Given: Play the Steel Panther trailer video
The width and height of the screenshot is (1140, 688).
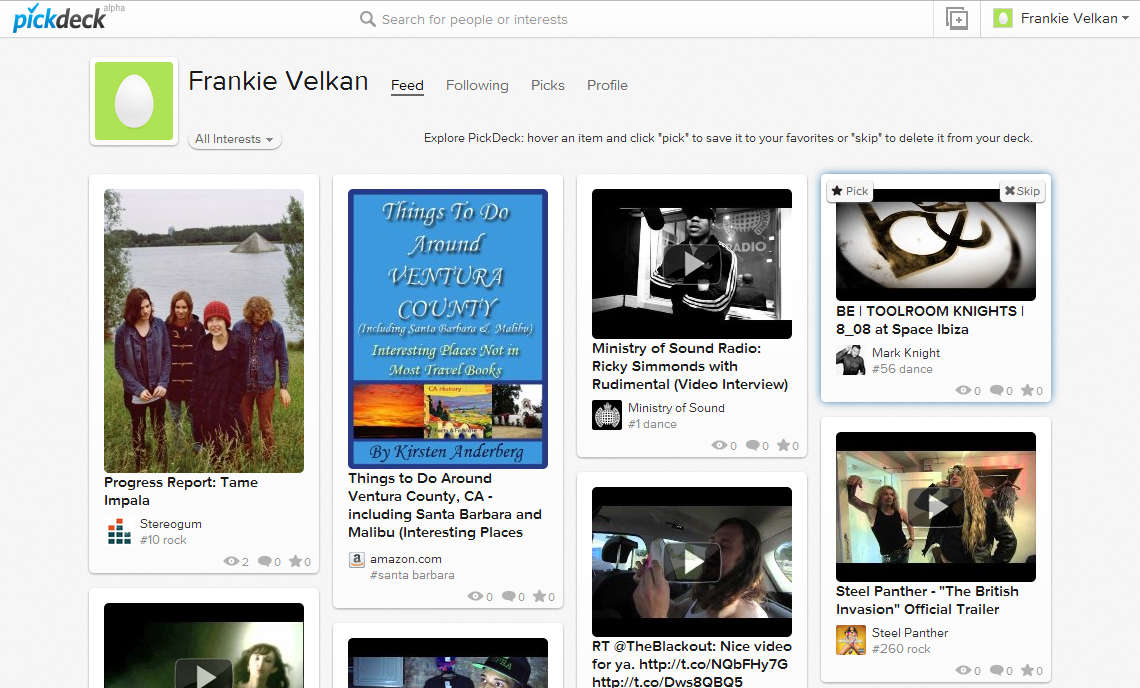Looking at the screenshot, I should [936, 507].
